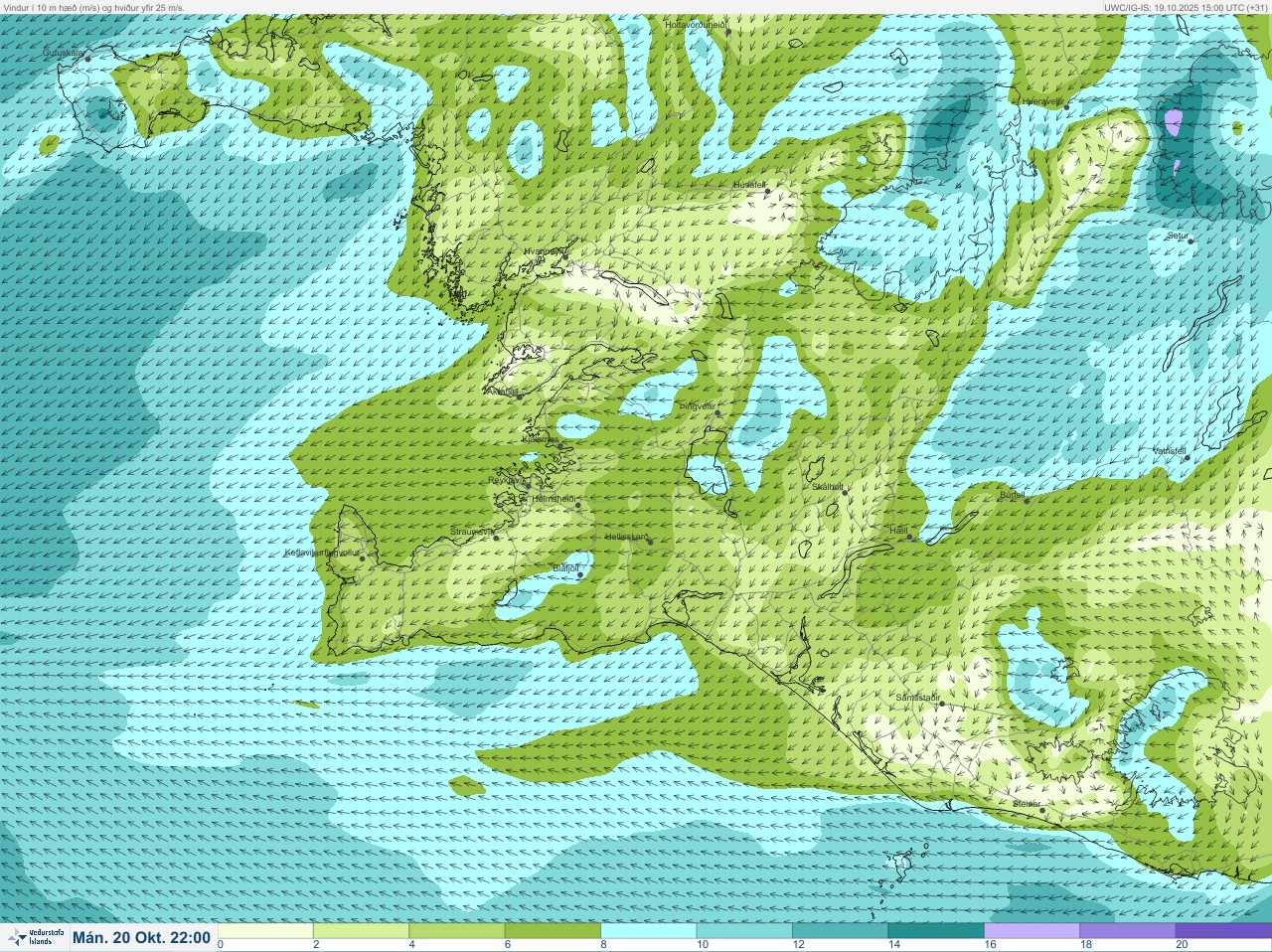Select the 12–14 m/s teal legend swatch
Image resolution: width=1272 pixels, height=952 pixels.
[x=840, y=931]
